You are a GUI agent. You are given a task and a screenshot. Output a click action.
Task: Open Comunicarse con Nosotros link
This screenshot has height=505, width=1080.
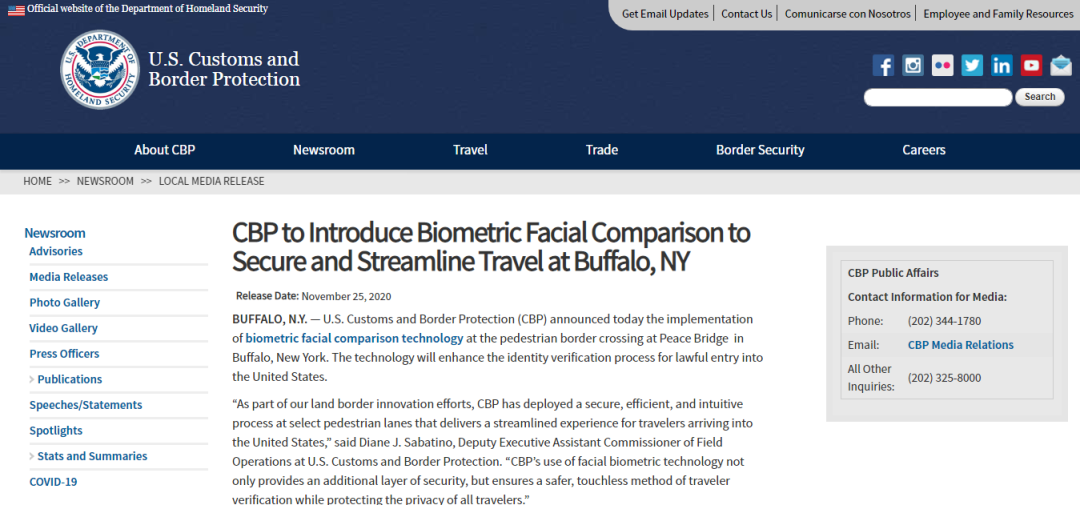(847, 14)
